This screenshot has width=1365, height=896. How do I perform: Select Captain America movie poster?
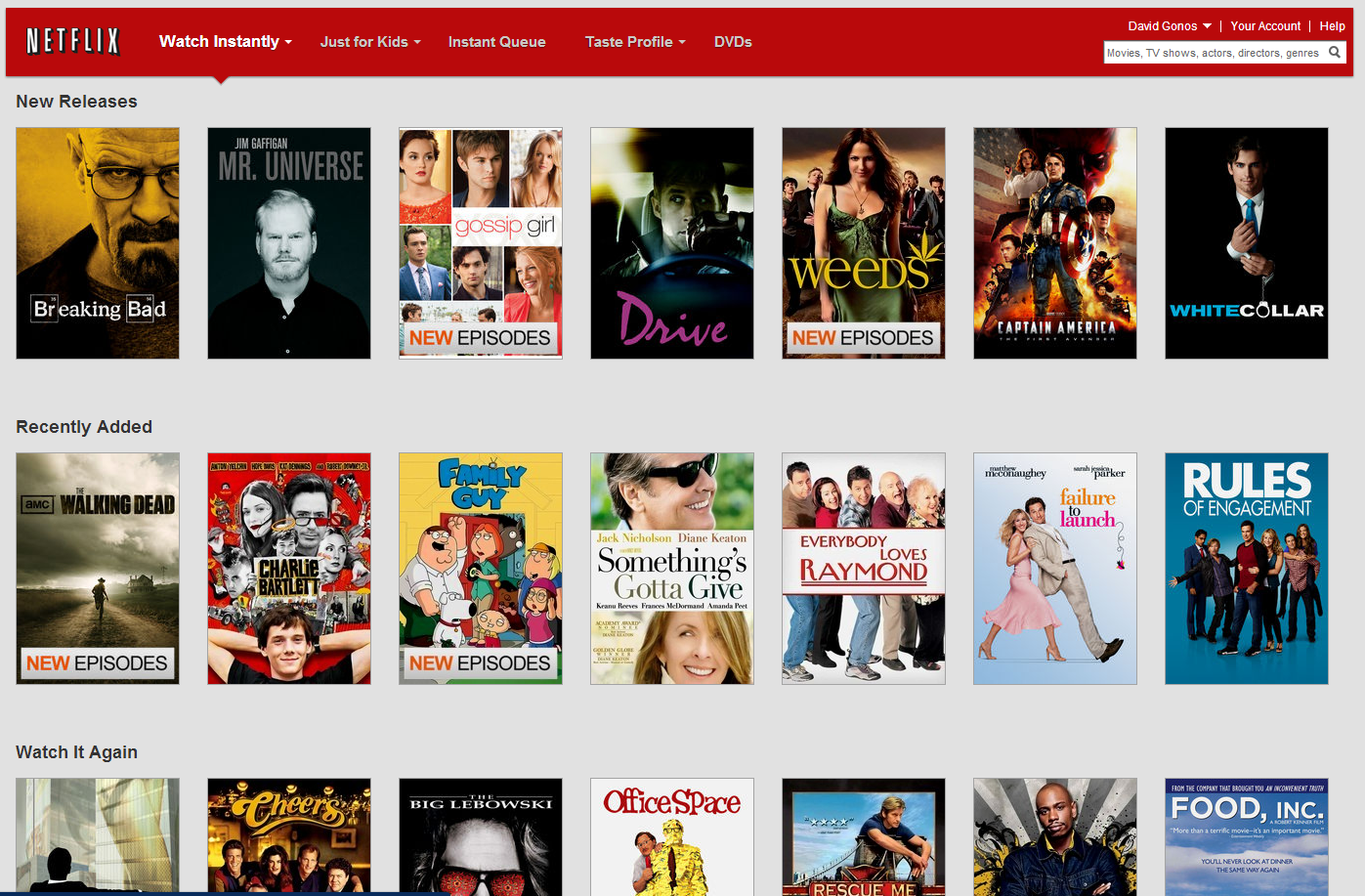[1055, 243]
